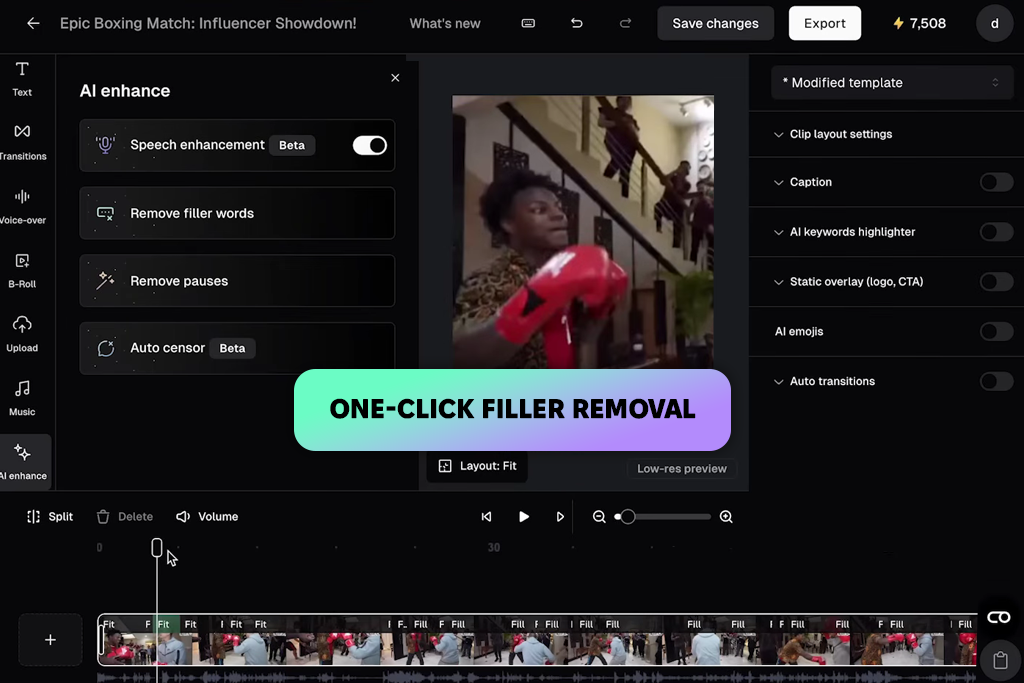Open the Text tool in sidebar
The width and height of the screenshot is (1024, 683).
(22, 79)
